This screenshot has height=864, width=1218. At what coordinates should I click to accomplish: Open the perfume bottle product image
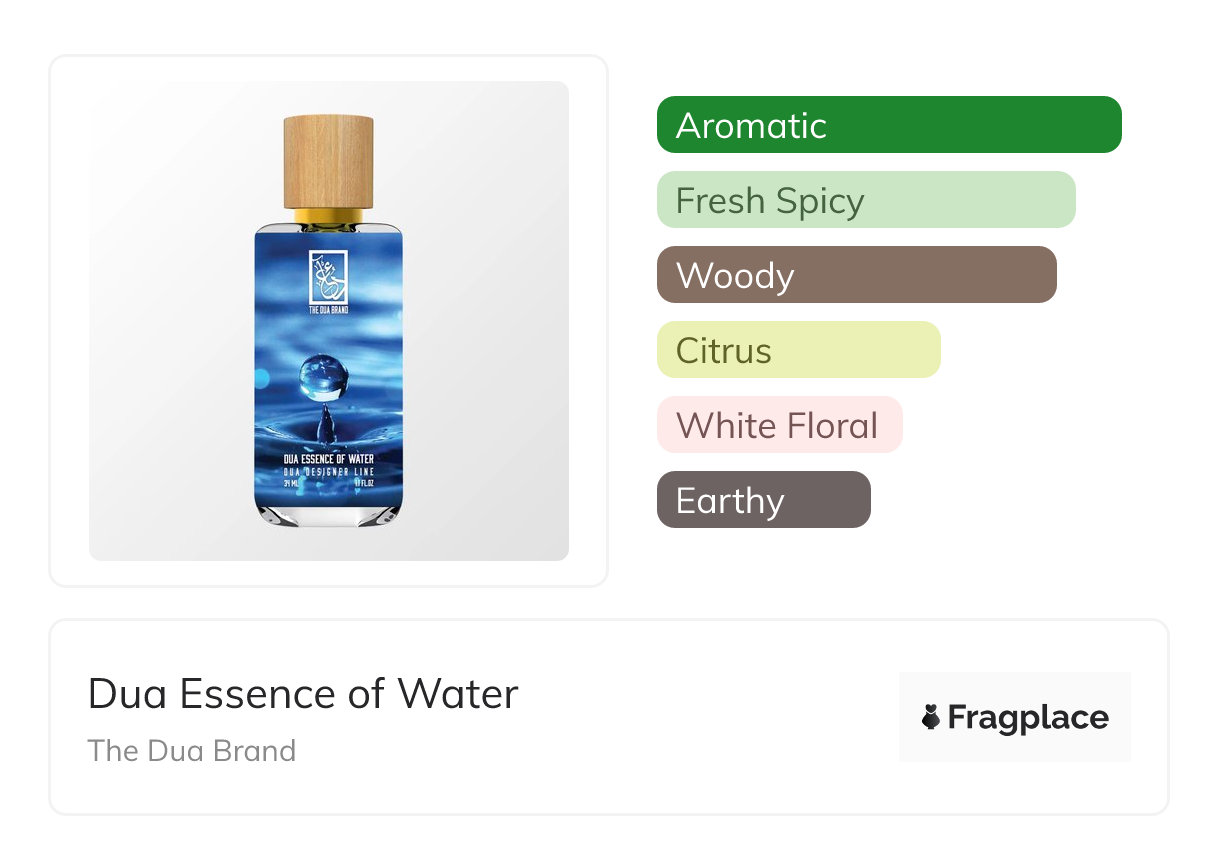coord(329,320)
